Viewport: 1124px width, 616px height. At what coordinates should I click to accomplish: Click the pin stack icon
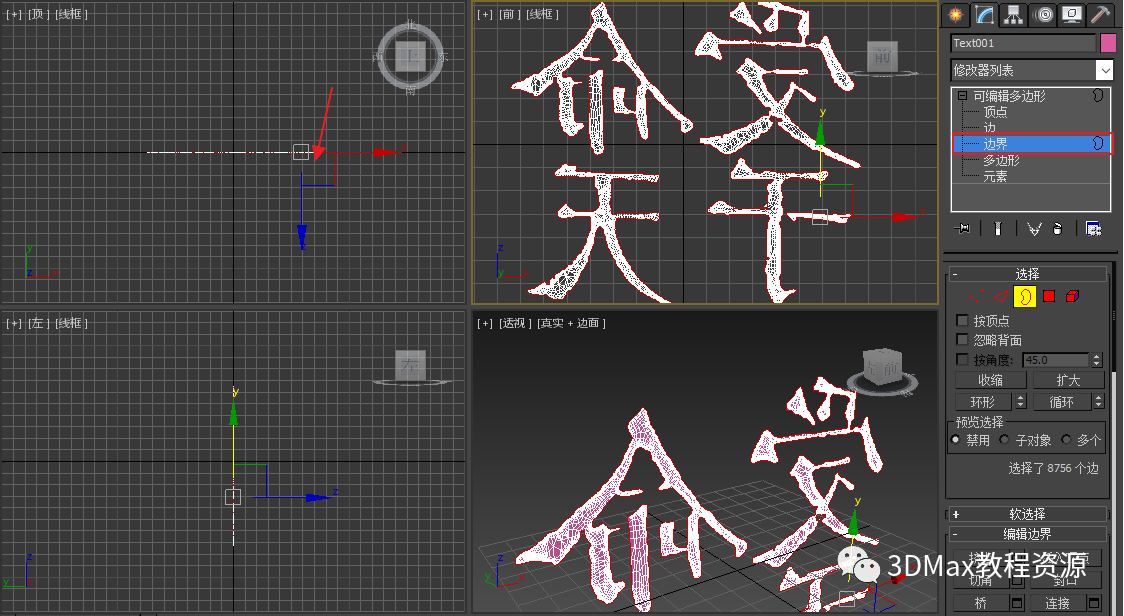coord(963,229)
